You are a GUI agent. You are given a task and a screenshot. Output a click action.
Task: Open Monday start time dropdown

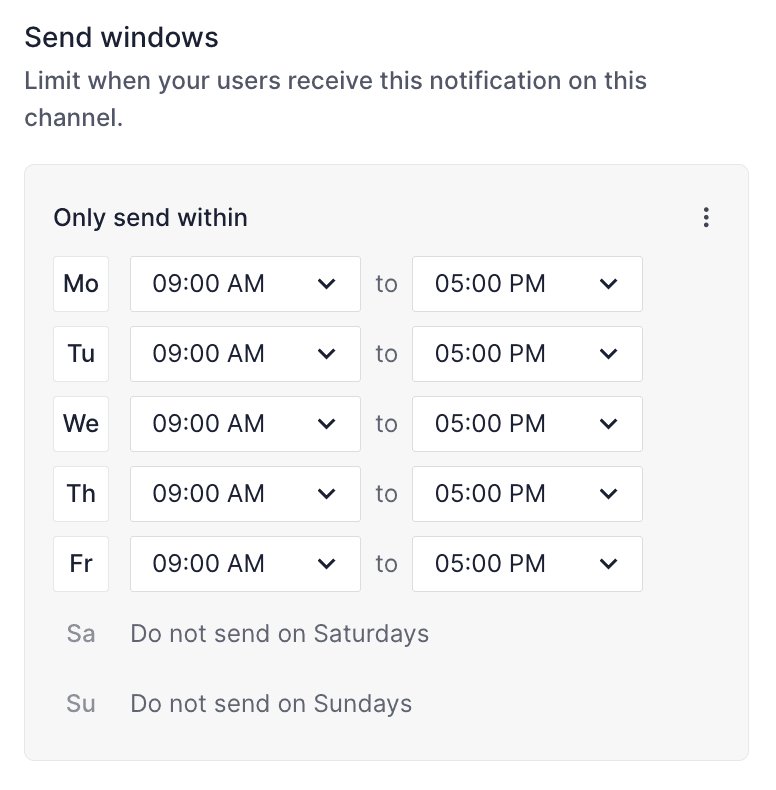coord(245,284)
